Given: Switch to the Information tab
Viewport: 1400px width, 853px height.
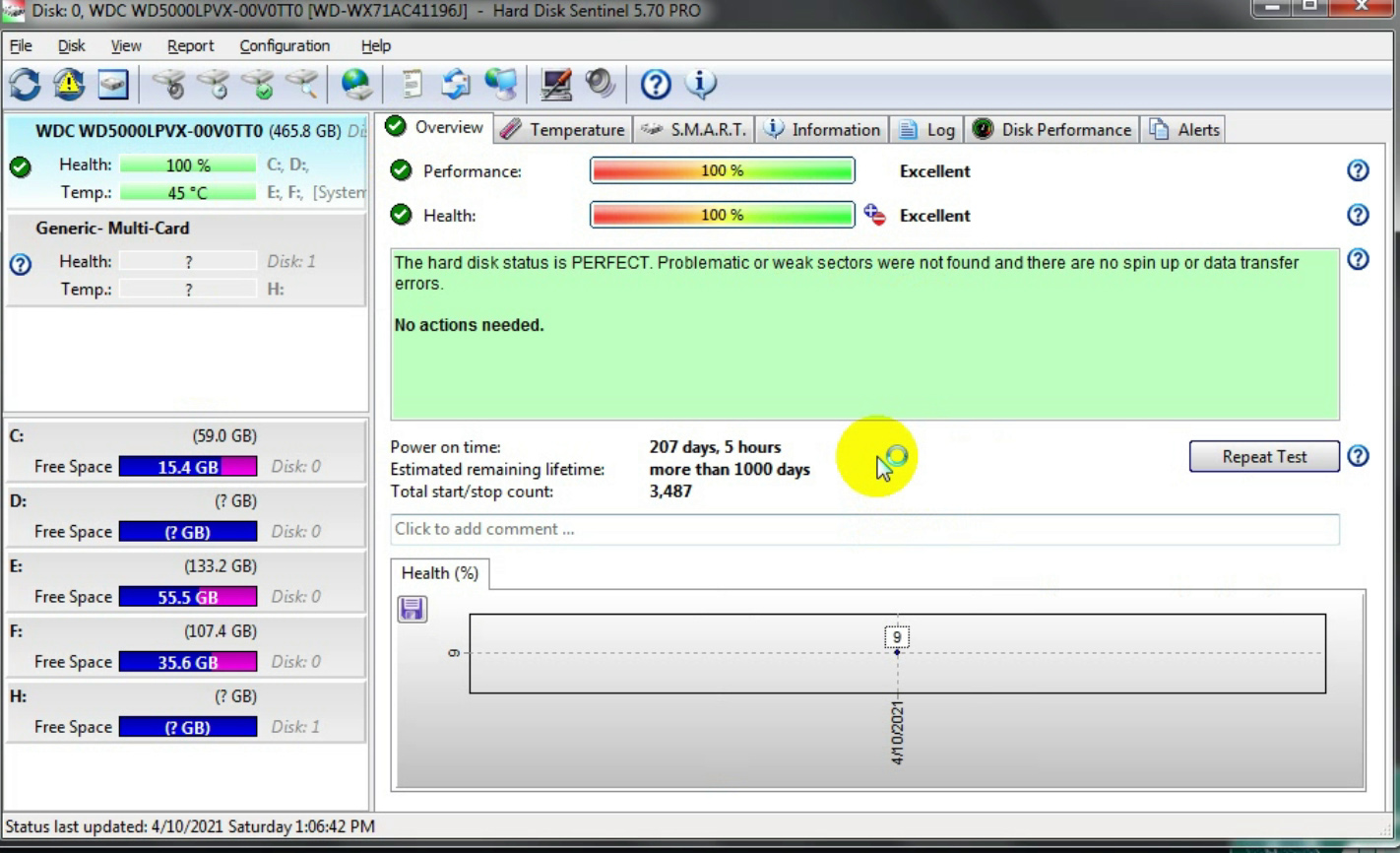Looking at the screenshot, I should 822,130.
